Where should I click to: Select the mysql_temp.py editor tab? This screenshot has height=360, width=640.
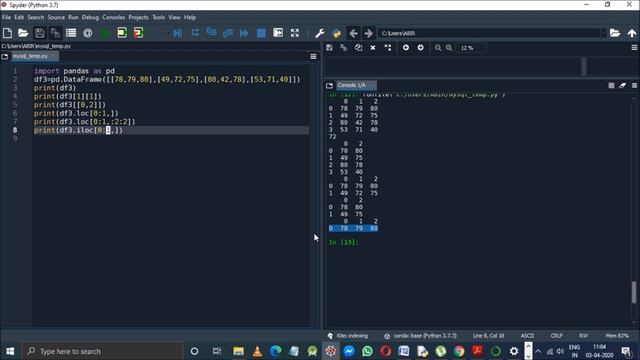35,56
